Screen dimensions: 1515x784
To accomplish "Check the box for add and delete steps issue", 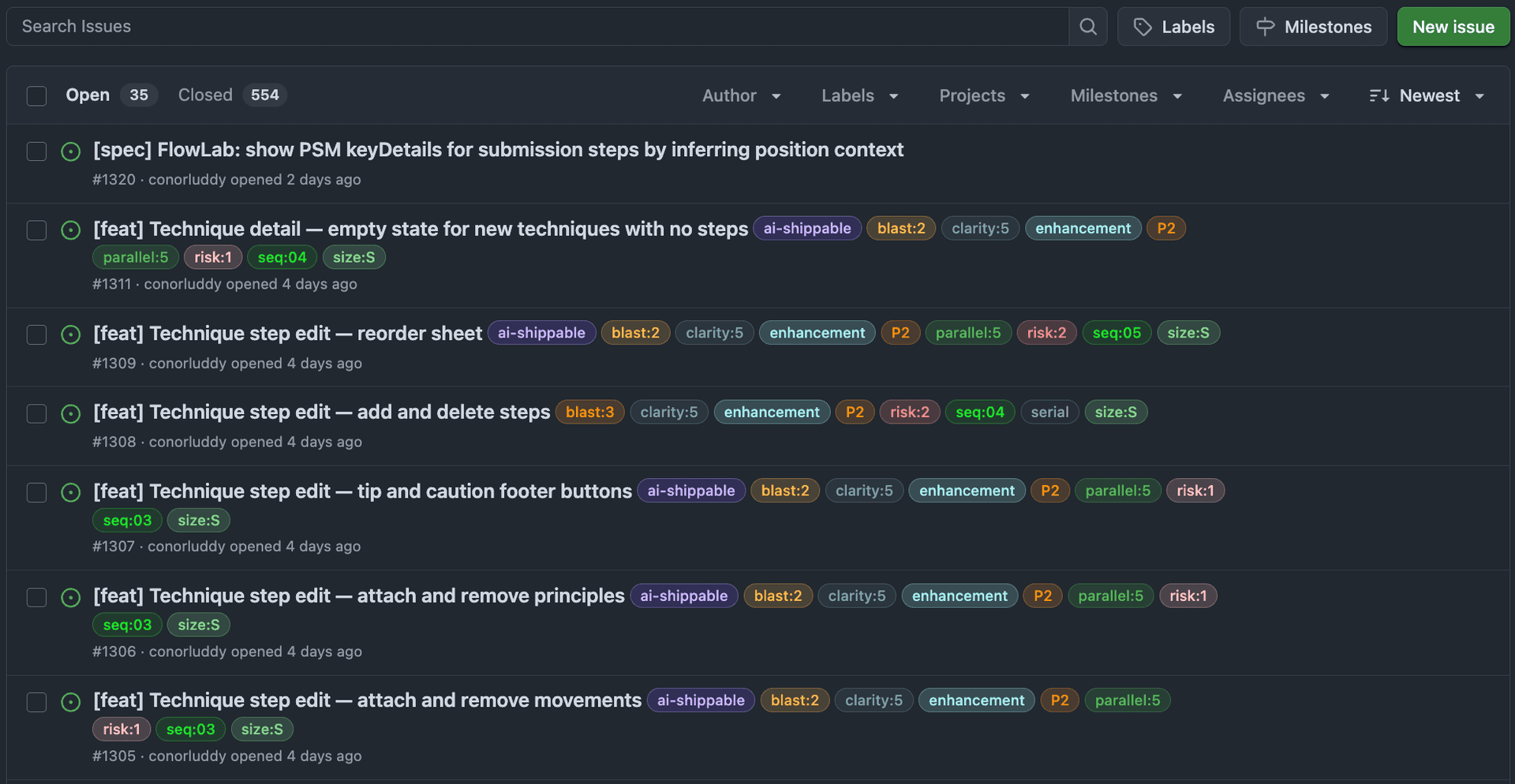I will [36, 414].
